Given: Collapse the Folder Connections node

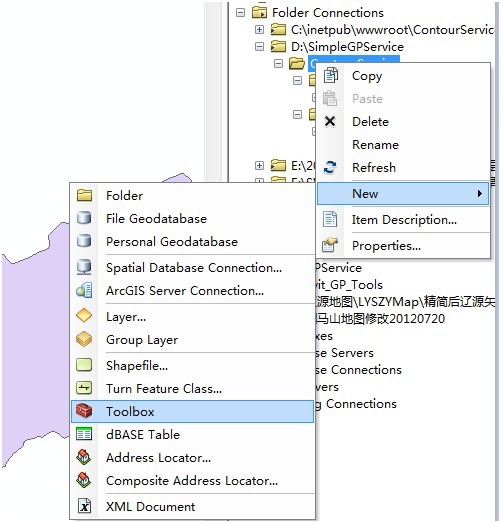Looking at the screenshot, I should 240,13.
